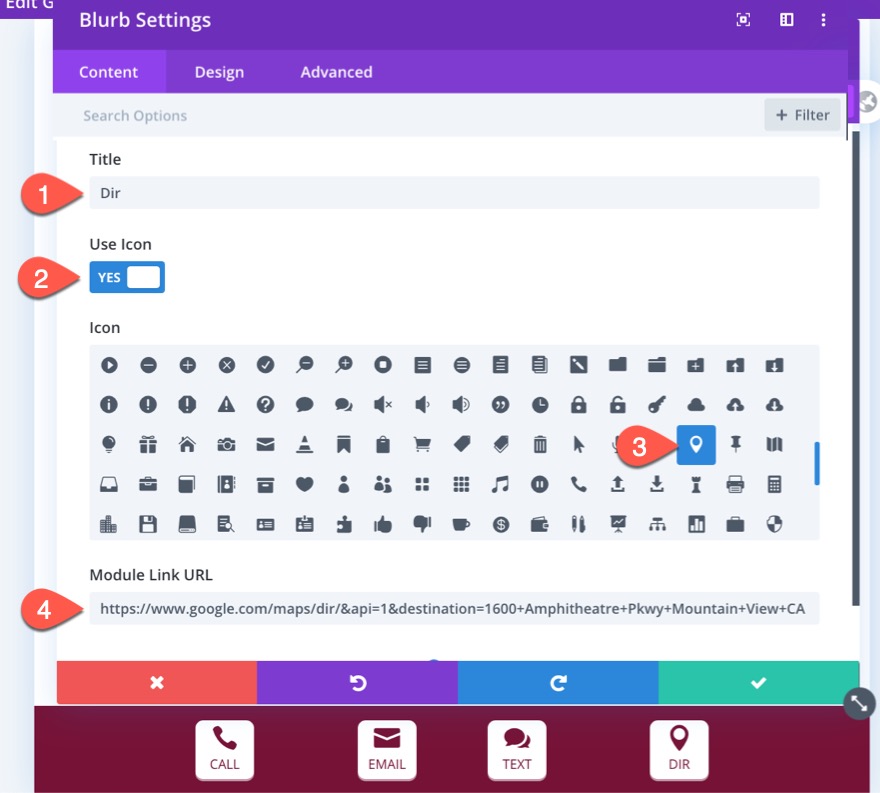
Task: Select the music note icon
Action: pyautogui.click(x=500, y=484)
